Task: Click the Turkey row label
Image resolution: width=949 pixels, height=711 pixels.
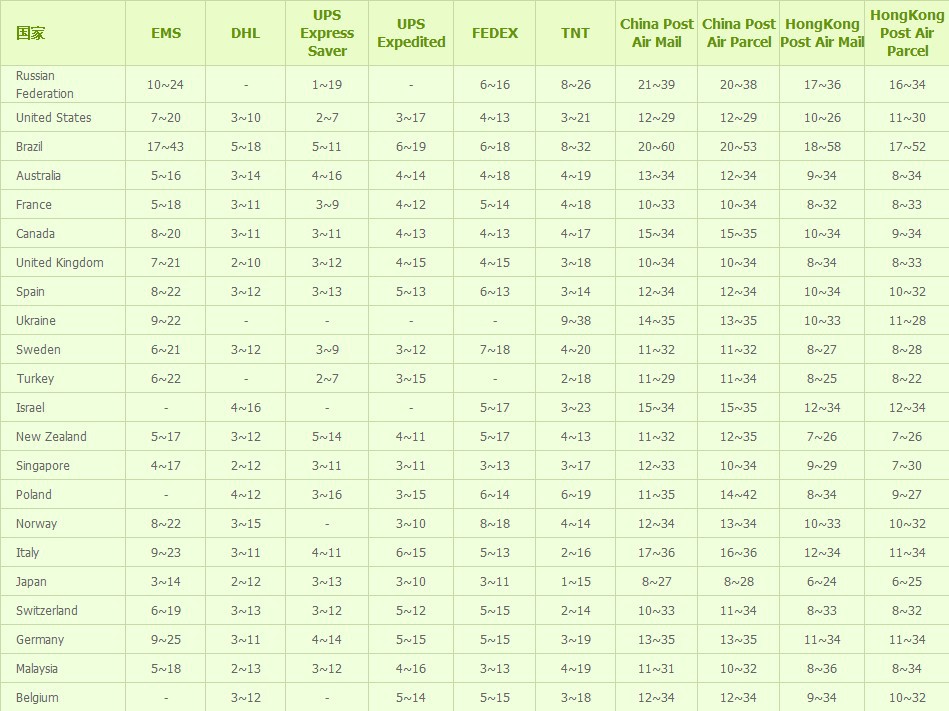Action: point(35,379)
